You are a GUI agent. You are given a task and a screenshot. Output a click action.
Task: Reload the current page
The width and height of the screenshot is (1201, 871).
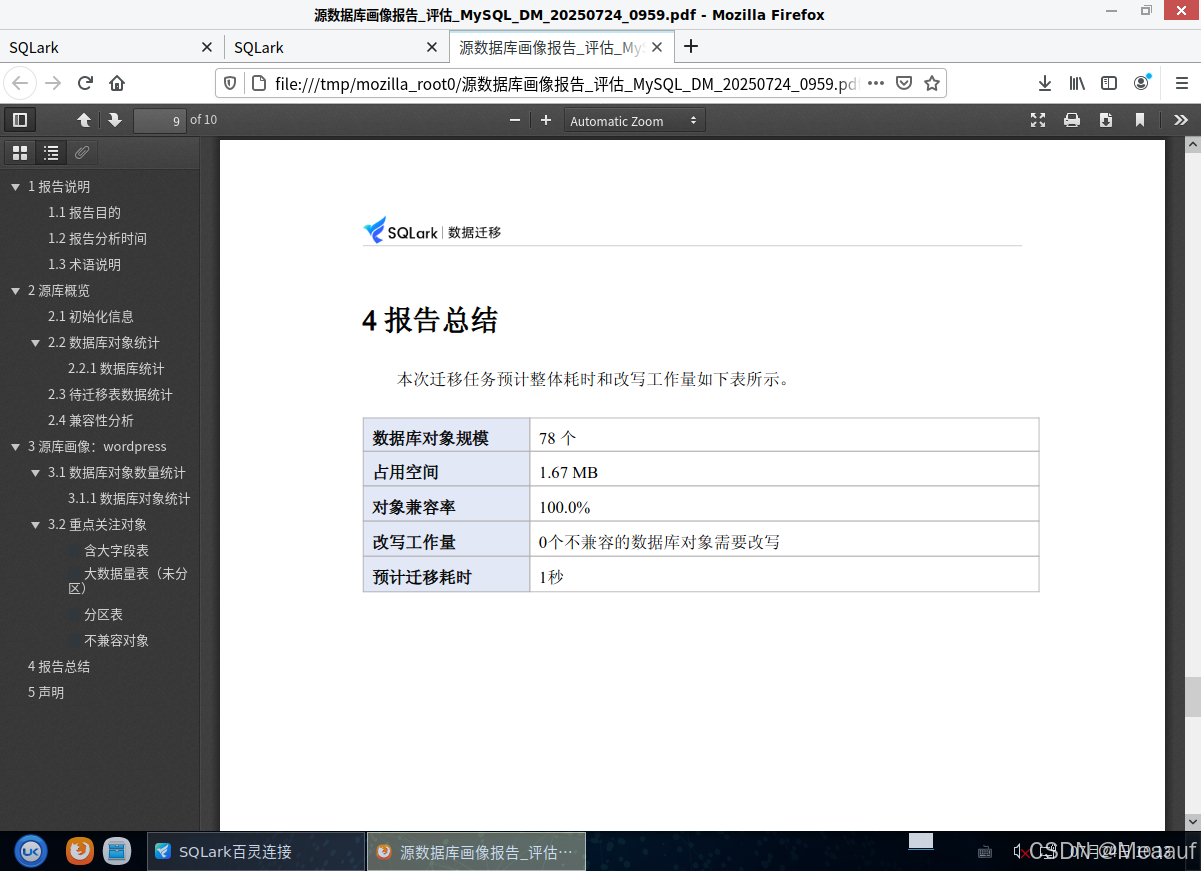tap(85, 83)
